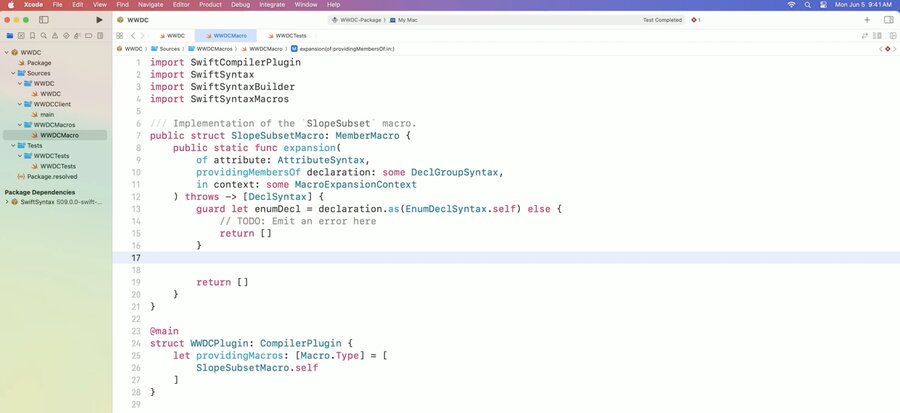
Task: Show the Issue navigator warning icon
Action: tap(55, 36)
